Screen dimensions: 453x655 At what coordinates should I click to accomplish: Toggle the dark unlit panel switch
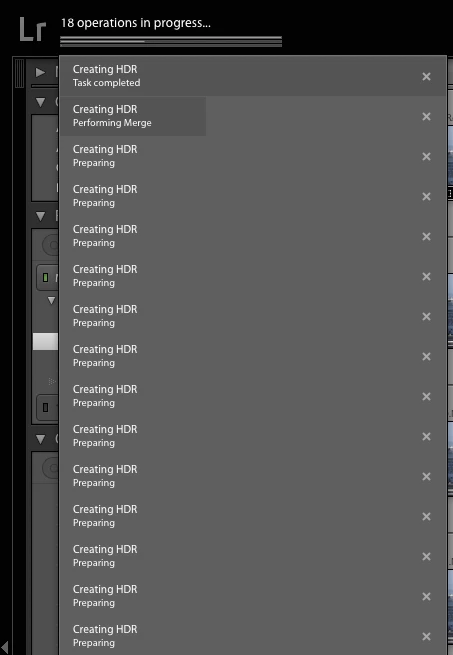pos(46,407)
